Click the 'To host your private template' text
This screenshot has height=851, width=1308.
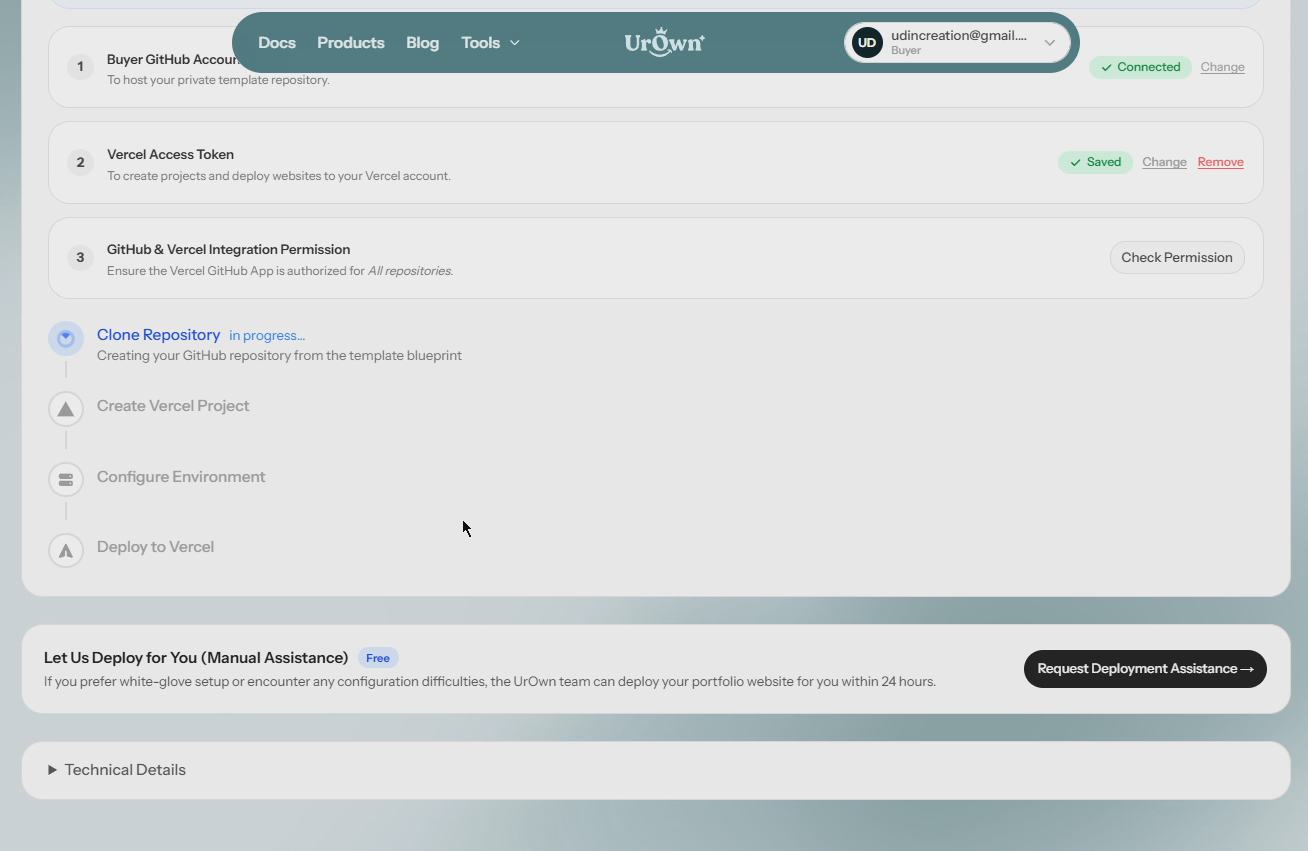pos(218,80)
